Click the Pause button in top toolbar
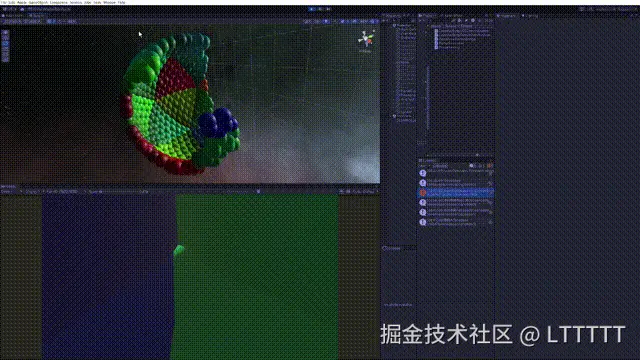The height and width of the screenshot is (360, 640). click(x=320, y=9)
